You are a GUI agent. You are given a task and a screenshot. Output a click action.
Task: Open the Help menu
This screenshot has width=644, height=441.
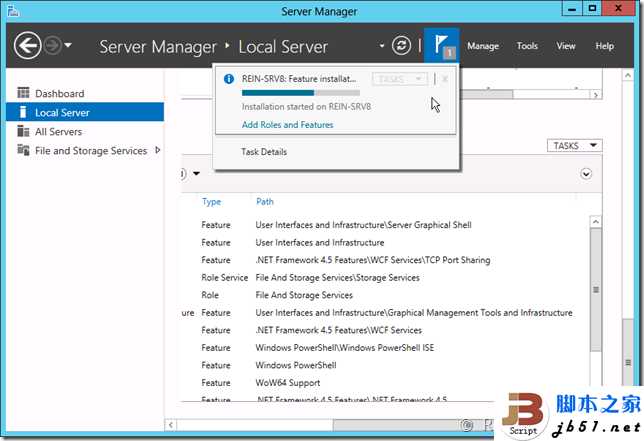[605, 46]
